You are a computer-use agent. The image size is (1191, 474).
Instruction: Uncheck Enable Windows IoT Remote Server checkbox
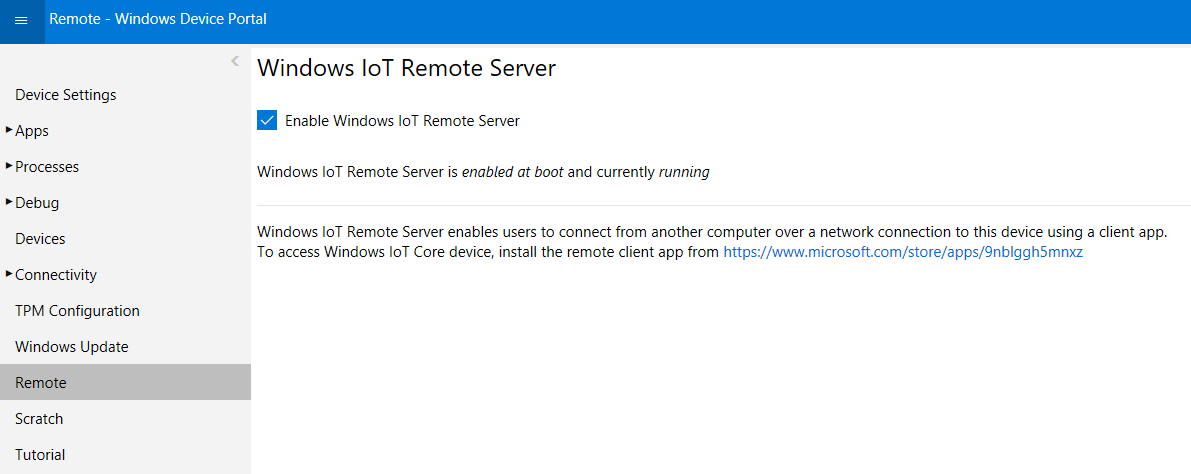267,121
